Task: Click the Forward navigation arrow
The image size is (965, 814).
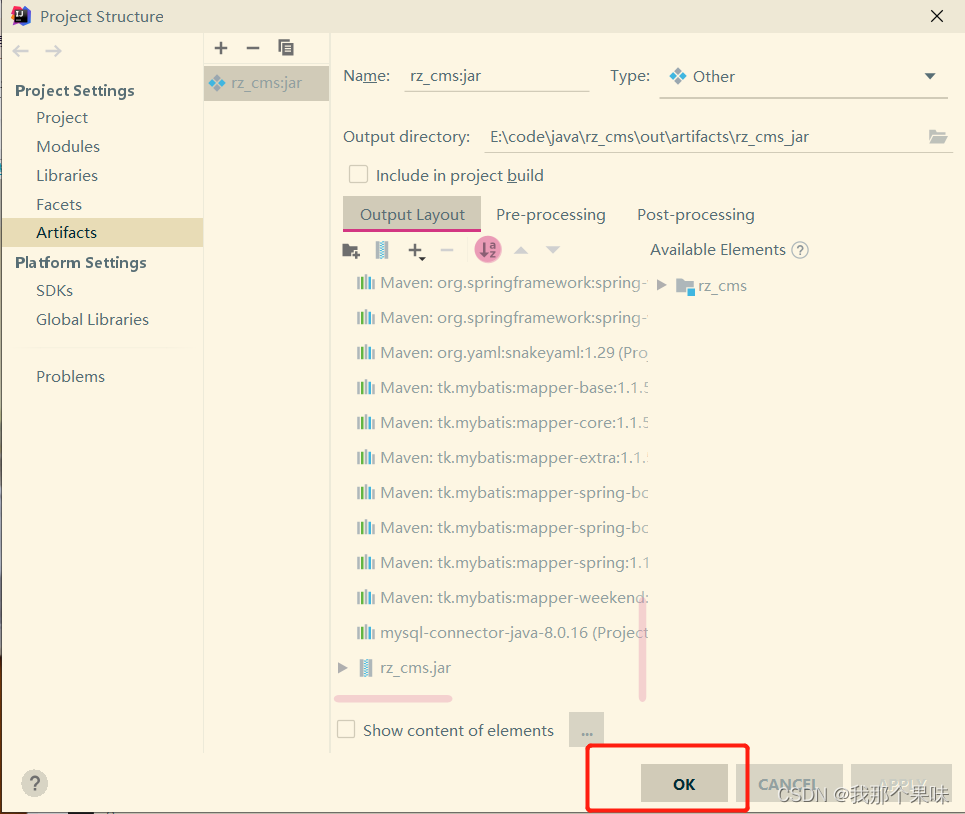Action: point(54,50)
